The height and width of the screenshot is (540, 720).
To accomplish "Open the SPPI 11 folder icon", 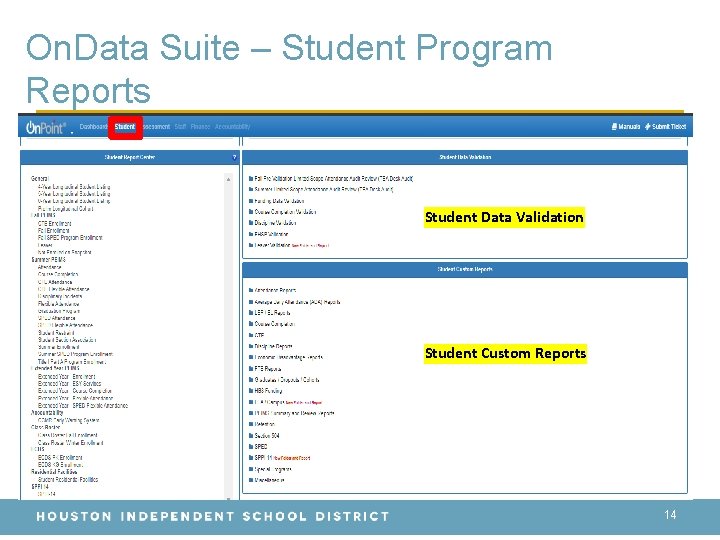I will point(251,458).
